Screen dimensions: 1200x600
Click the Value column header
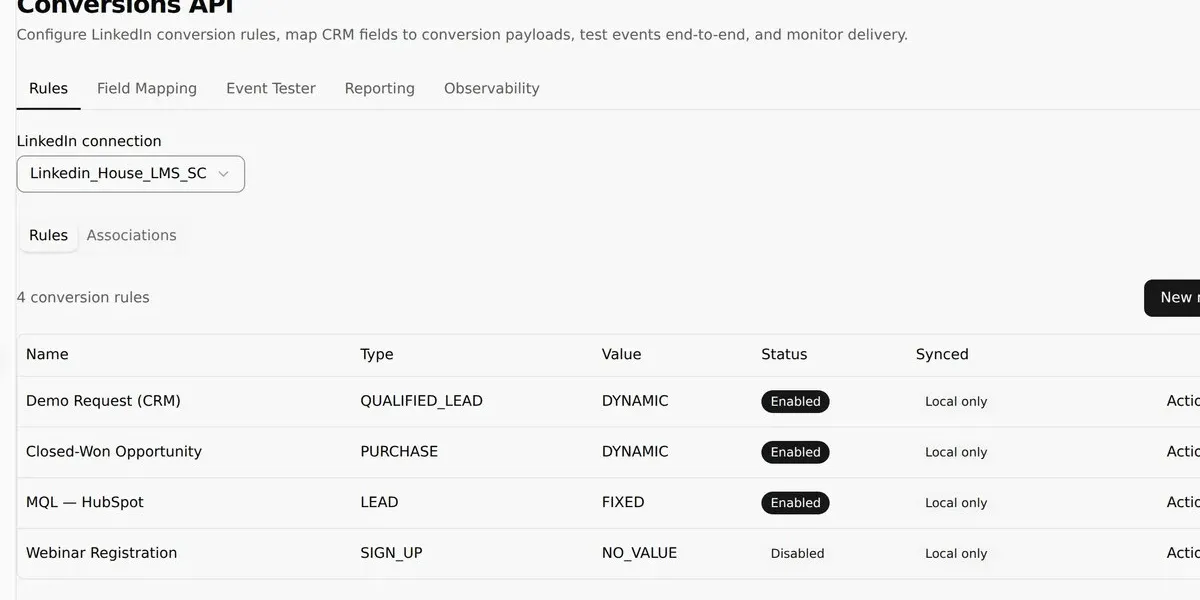click(x=621, y=354)
